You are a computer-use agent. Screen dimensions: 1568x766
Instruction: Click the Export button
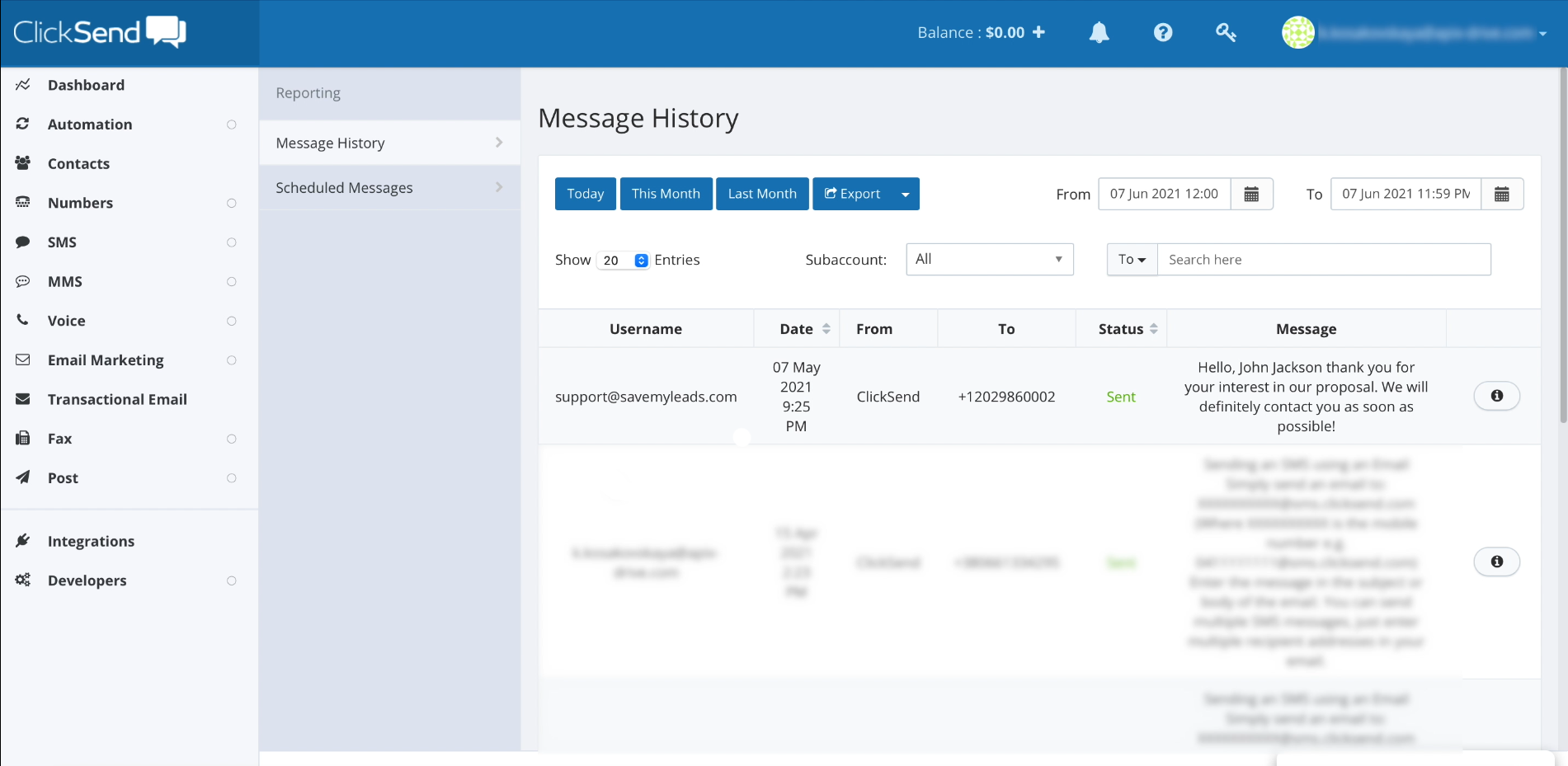(853, 194)
